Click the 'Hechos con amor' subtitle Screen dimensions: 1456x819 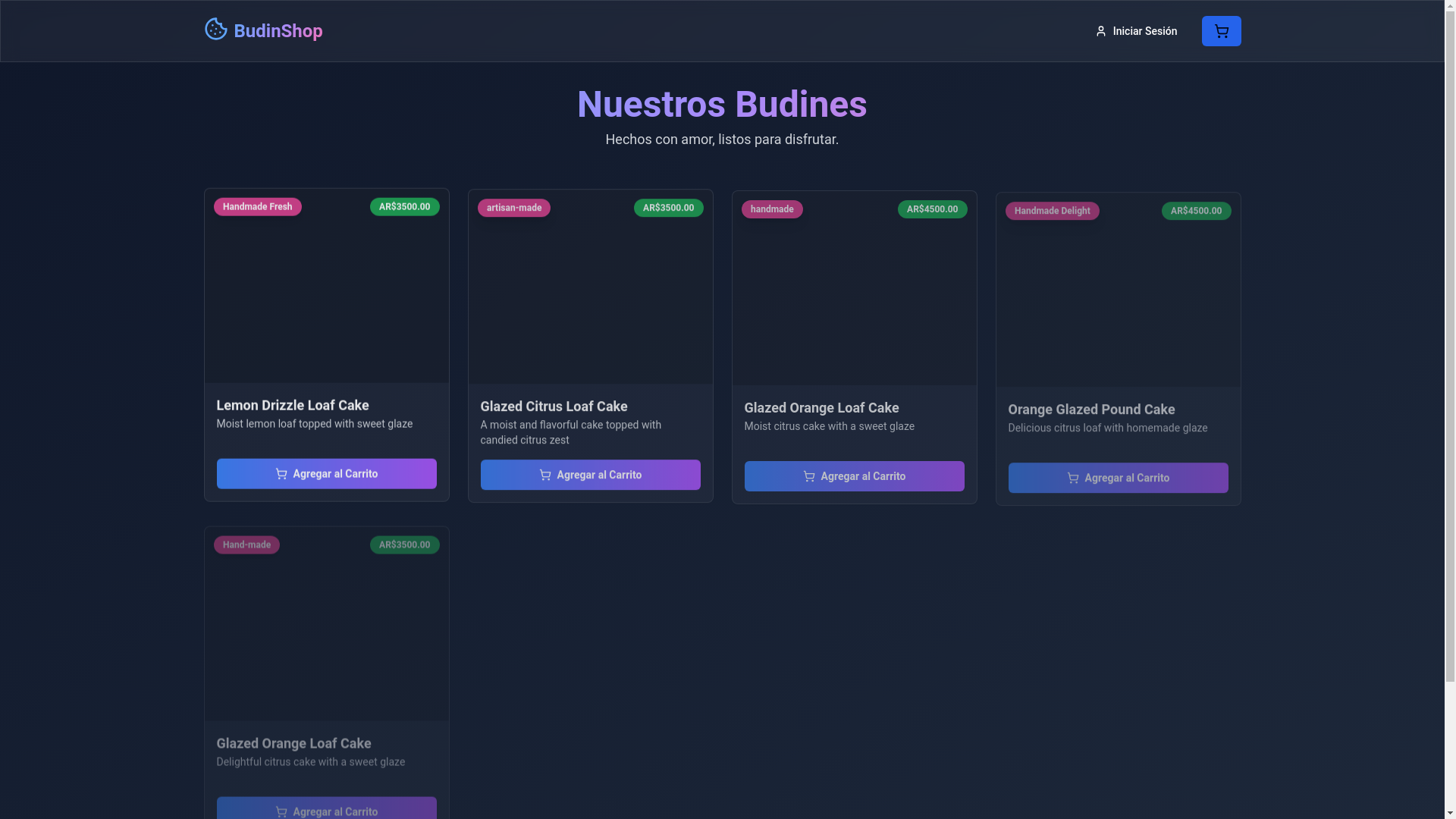click(722, 140)
